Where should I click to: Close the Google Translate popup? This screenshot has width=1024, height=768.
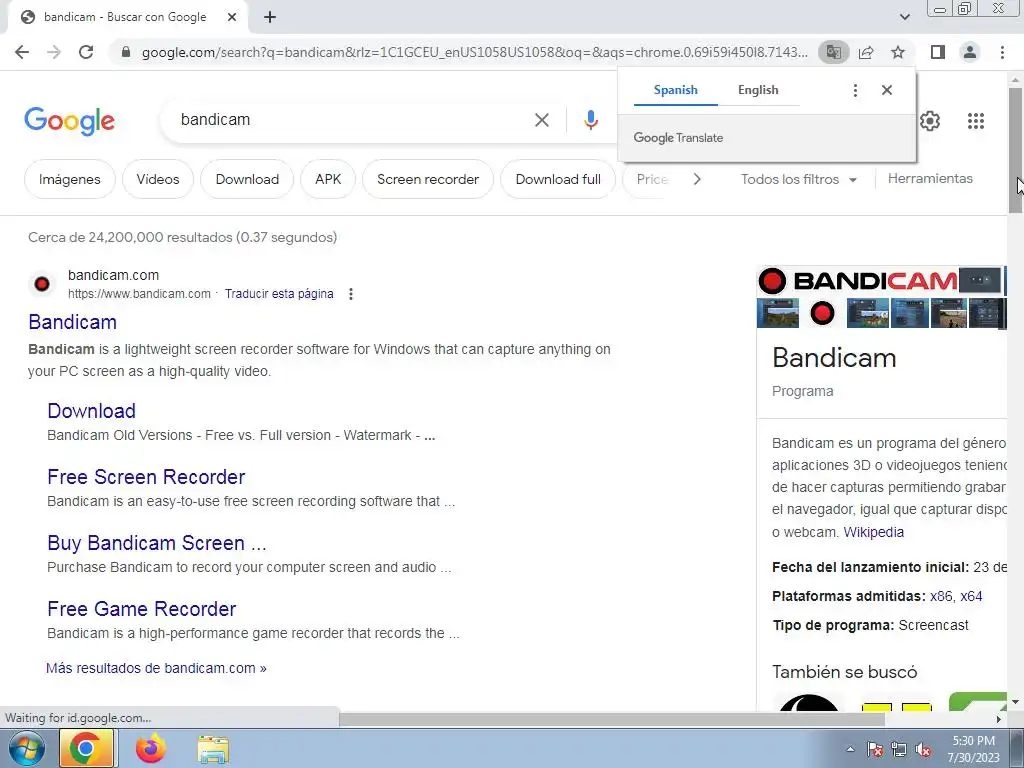click(x=886, y=90)
